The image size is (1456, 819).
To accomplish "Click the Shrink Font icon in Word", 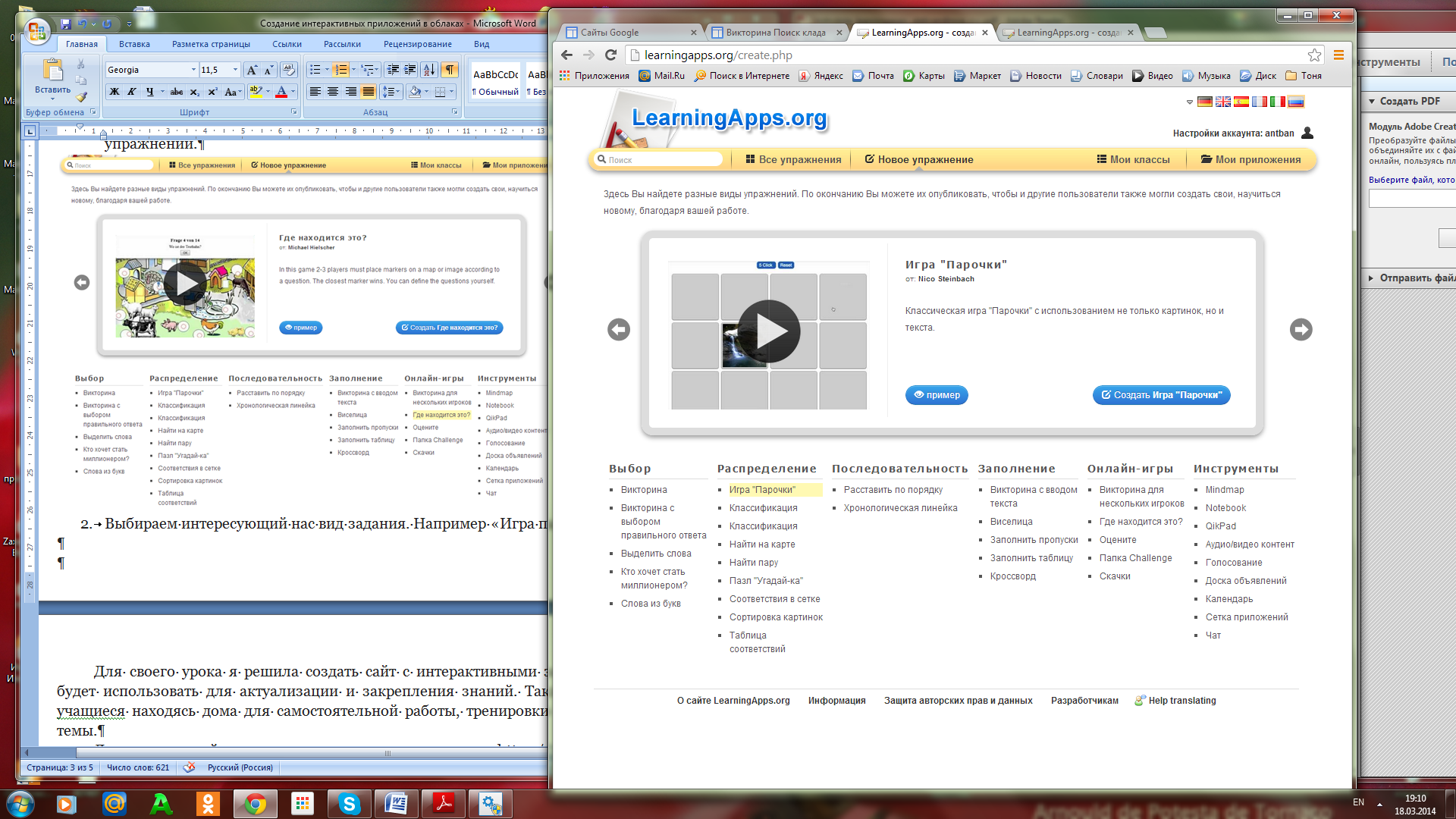I will pyautogui.click(x=268, y=70).
